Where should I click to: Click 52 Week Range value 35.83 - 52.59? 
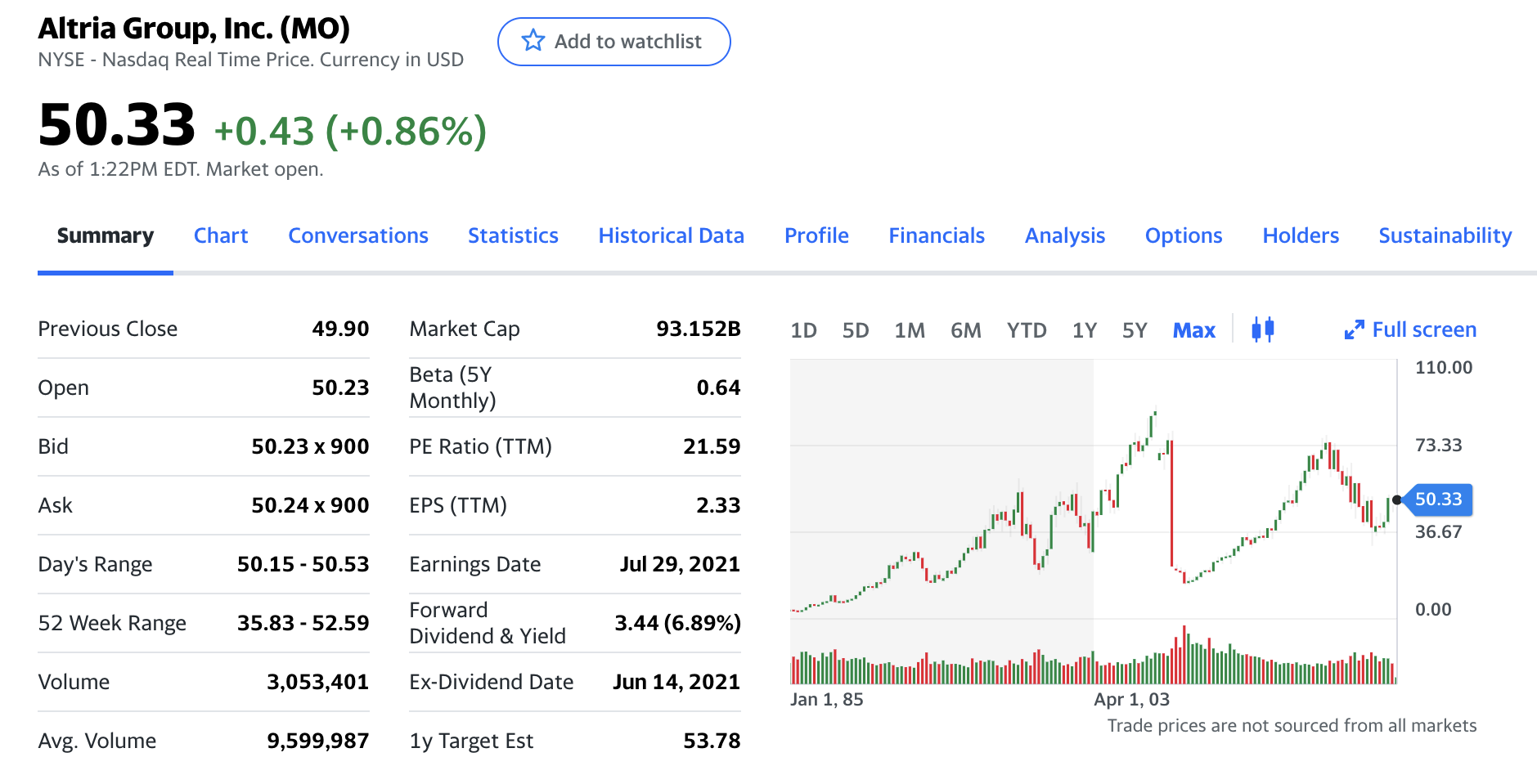click(x=303, y=623)
